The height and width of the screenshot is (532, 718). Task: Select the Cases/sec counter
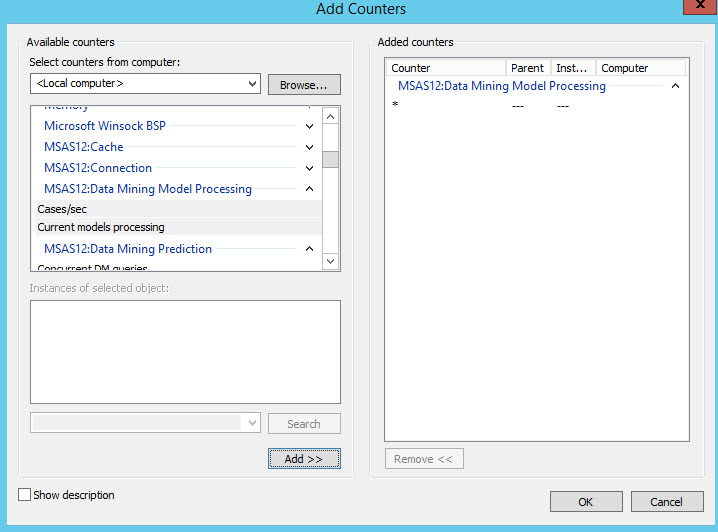coord(62,210)
